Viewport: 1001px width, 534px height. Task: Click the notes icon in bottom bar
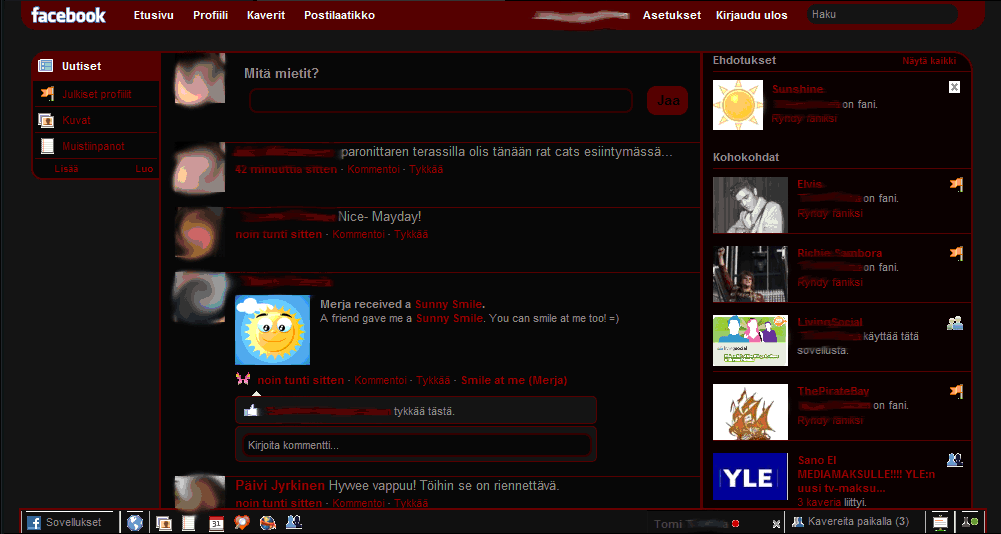point(188,523)
